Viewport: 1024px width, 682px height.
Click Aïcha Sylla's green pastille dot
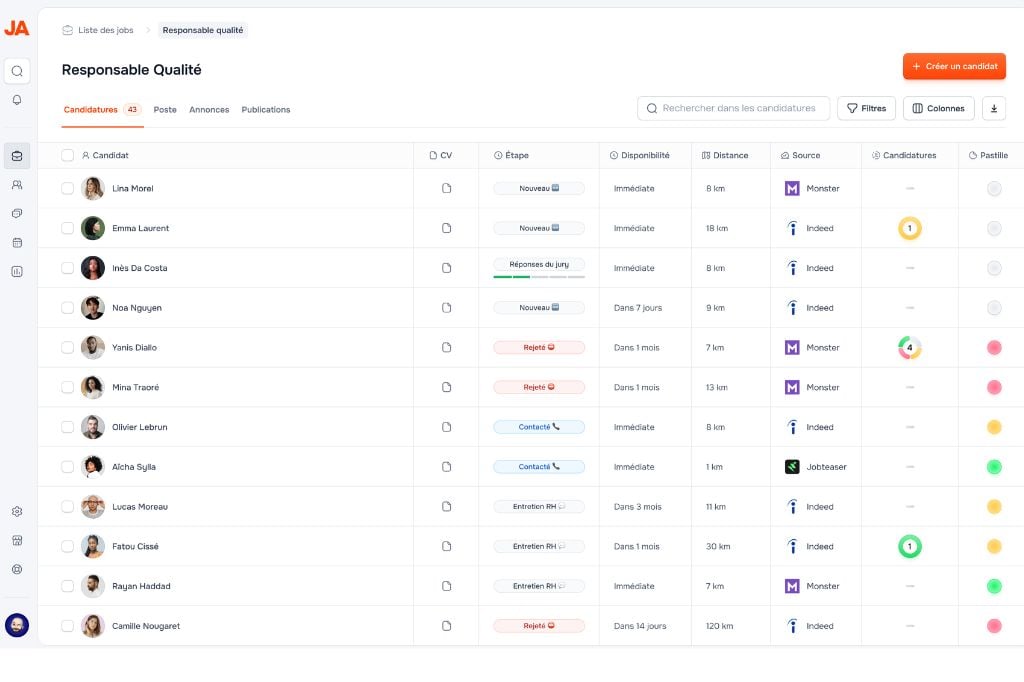(x=993, y=467)
